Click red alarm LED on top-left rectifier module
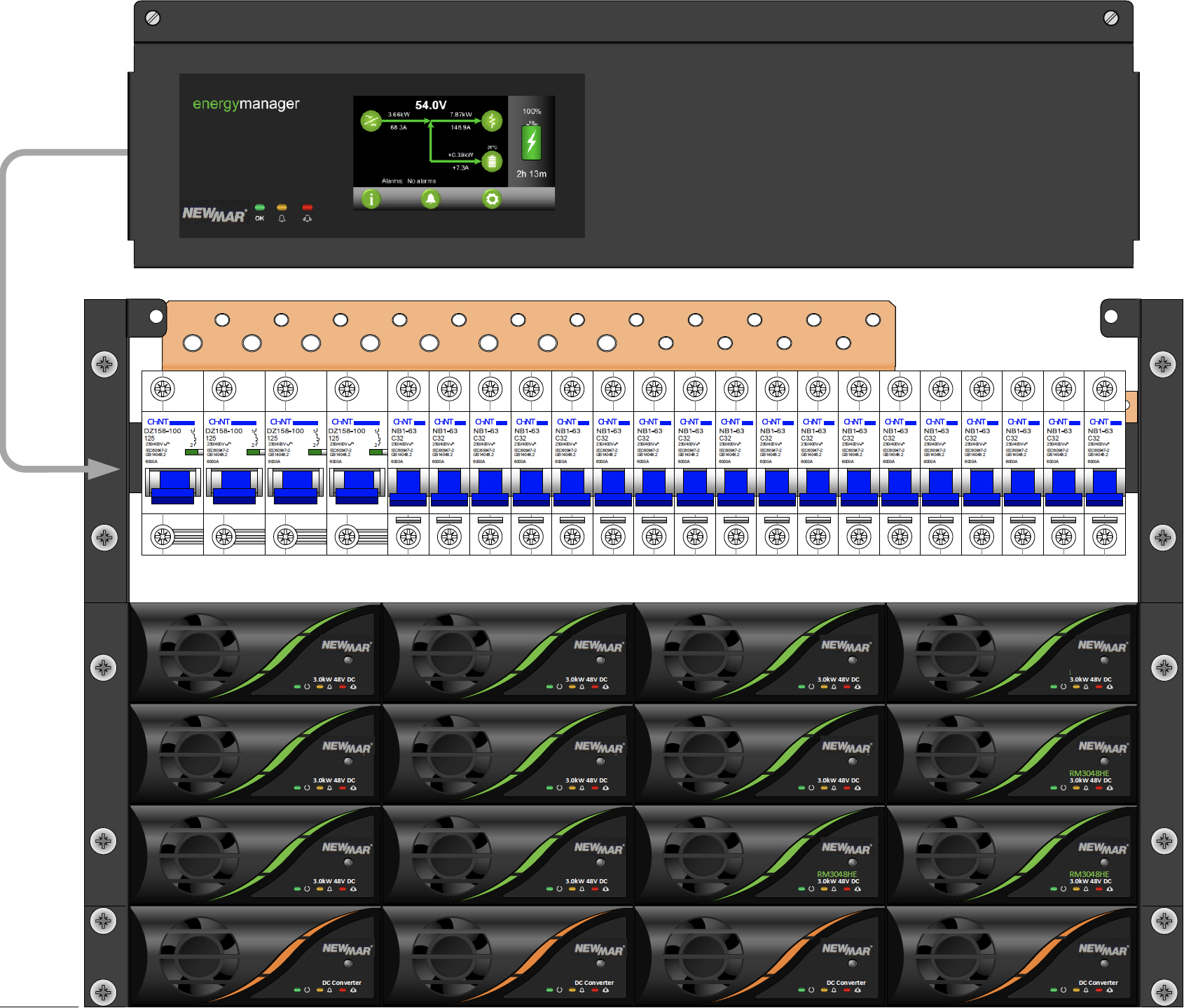Image resolution: width=1184 pixels, height=1008 pixels. (x=343, y=687)
